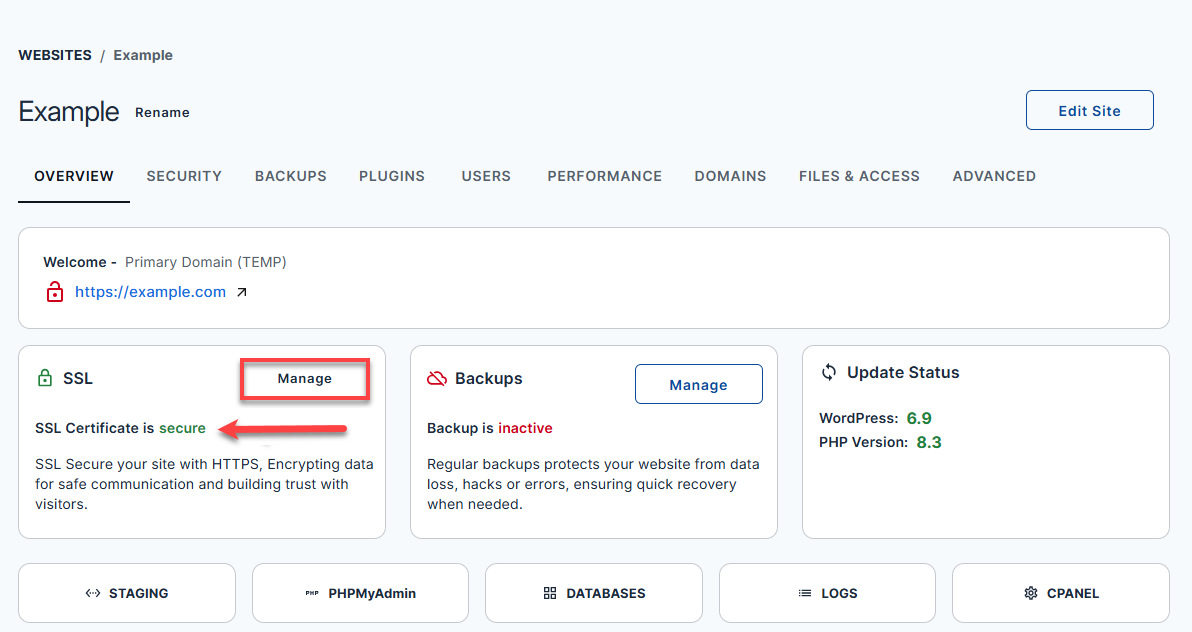Open the https://example.com link
1192x632 pixels.
point(150,292)
